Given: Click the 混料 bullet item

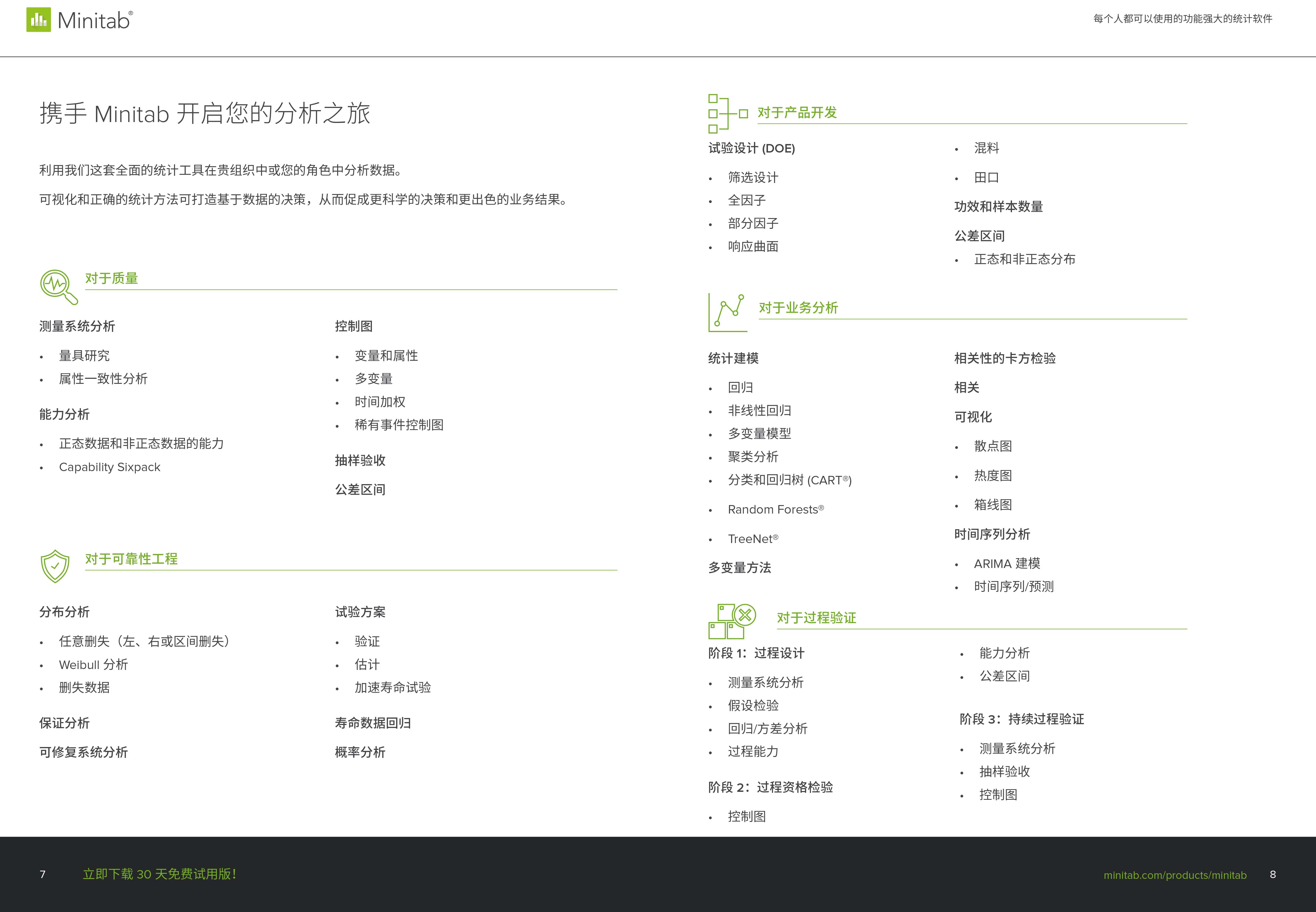Looking at the screenshot, I should point(986,148).
